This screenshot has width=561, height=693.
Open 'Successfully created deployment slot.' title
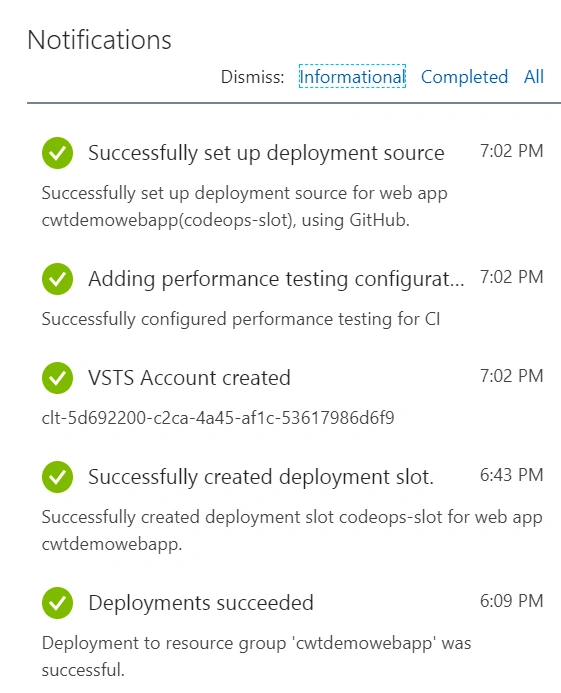(x=261, y=477)
